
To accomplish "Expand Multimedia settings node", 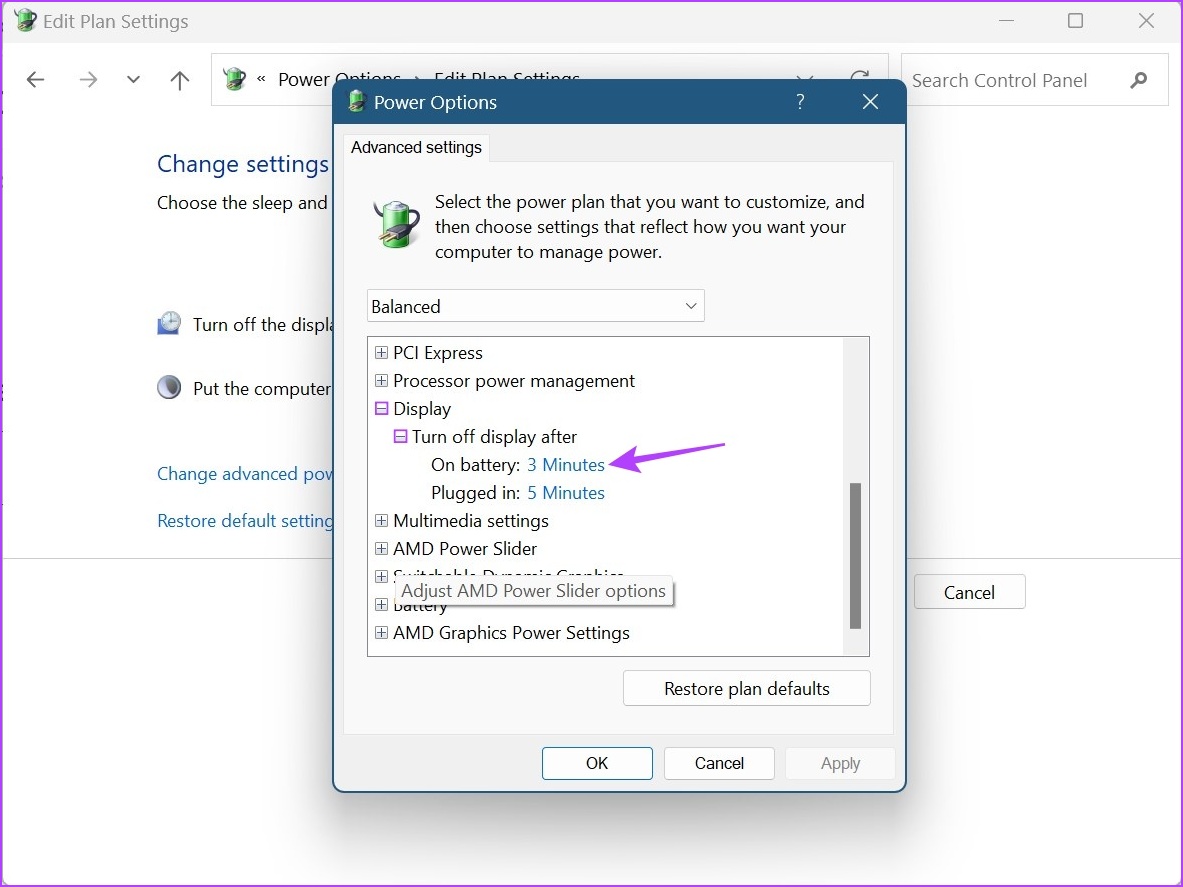I will (382, 520).
